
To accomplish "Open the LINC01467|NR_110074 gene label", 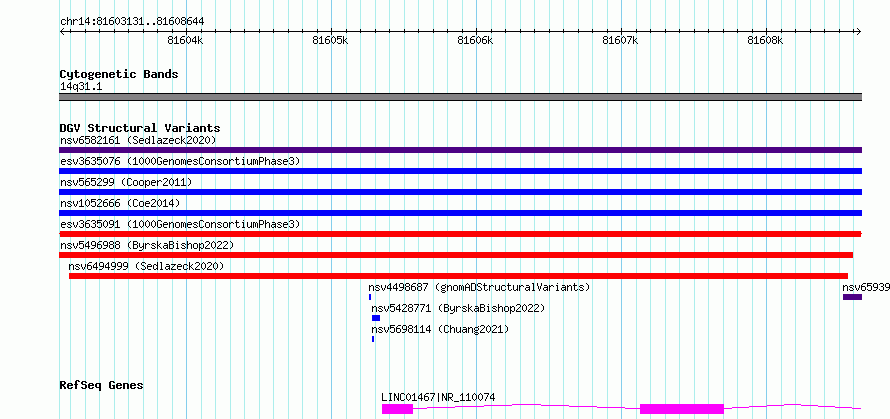I will click(438, 397).
